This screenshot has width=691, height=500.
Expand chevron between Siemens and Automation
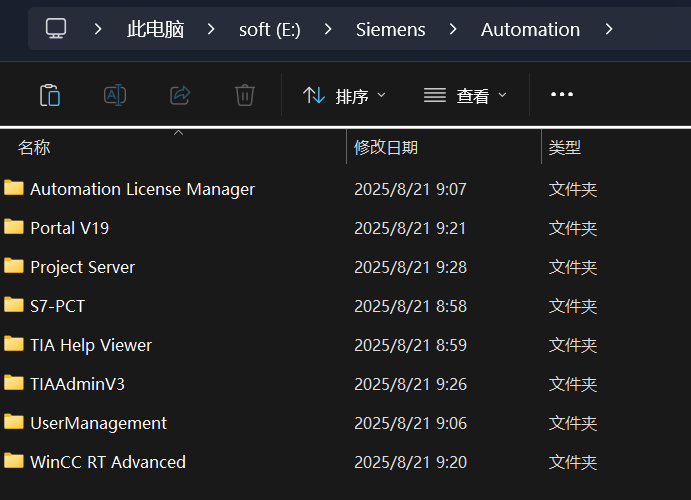(x=454, y=29)
